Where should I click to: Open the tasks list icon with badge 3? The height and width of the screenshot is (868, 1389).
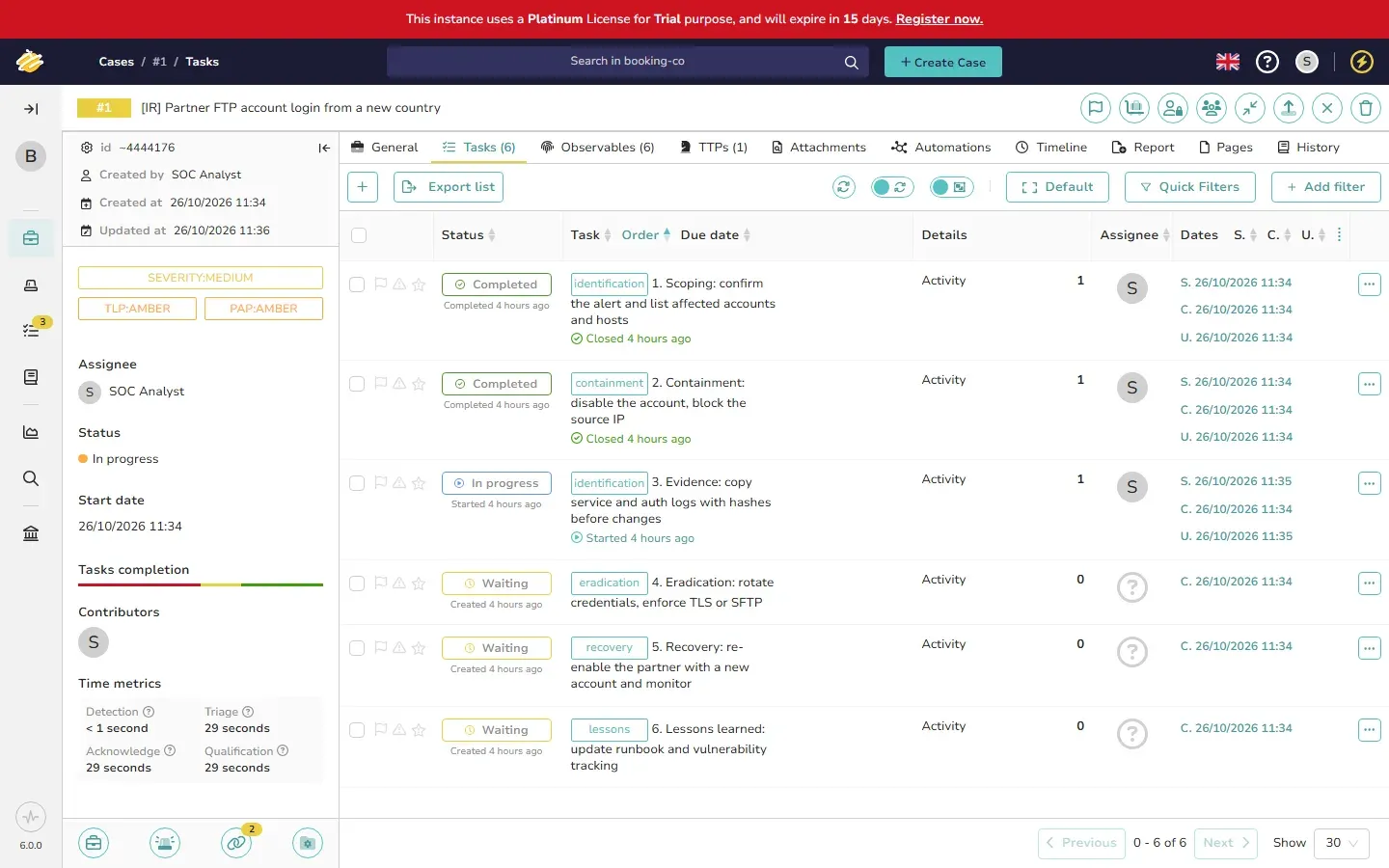coord(31,330)
